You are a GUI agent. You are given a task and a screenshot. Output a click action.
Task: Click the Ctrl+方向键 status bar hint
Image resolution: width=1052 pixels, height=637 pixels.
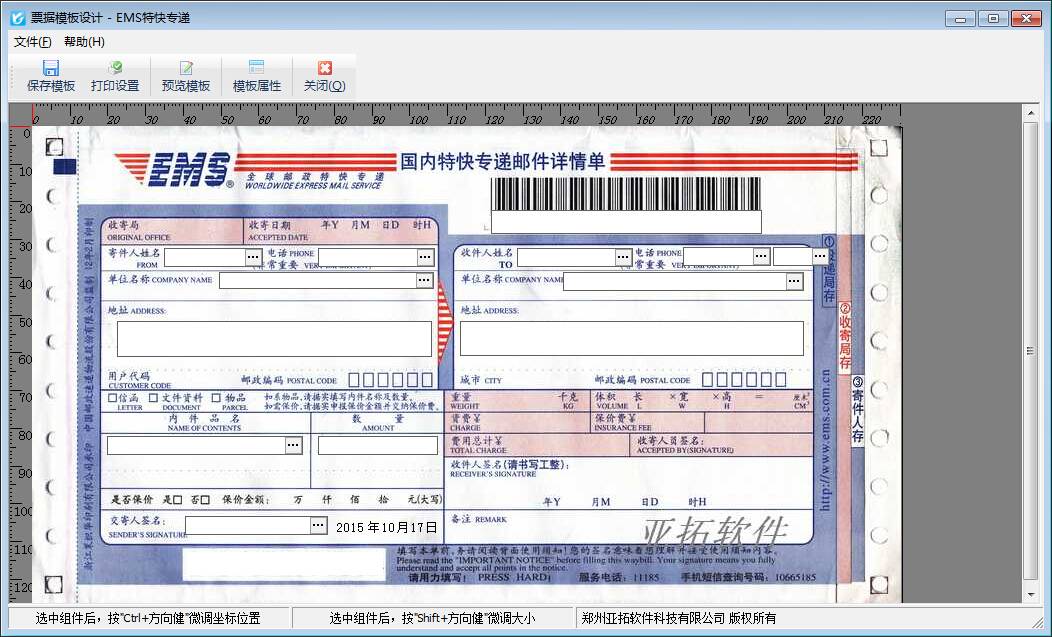(x=148, y=618)
